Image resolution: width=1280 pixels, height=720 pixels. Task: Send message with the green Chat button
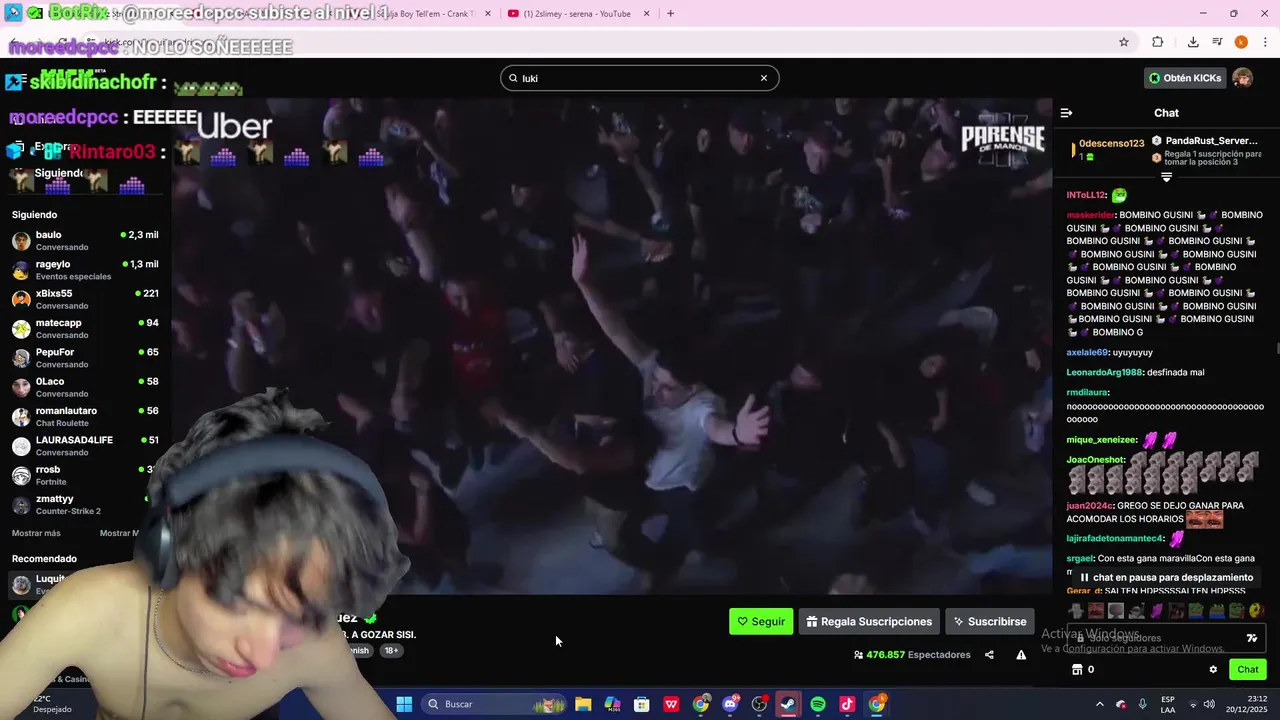[x=1248, y=670]
